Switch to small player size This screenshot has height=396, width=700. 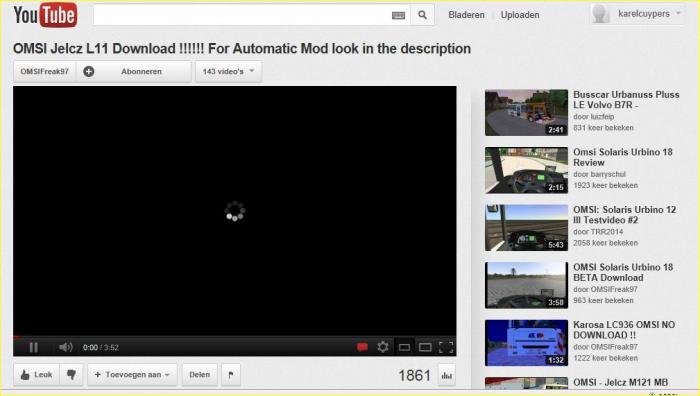coord(404,347)
